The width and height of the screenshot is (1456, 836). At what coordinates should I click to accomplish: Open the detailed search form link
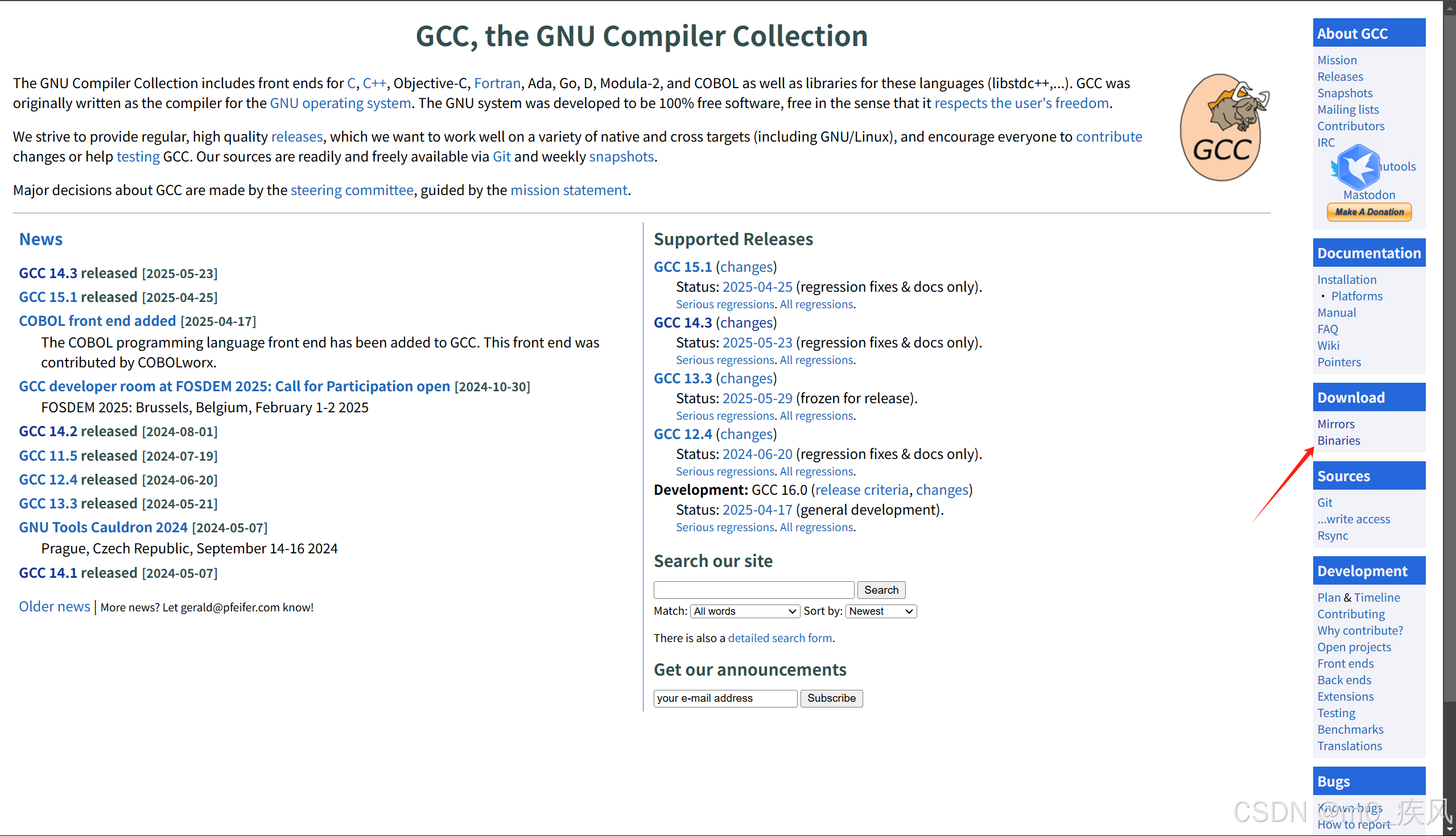[780, 638]
